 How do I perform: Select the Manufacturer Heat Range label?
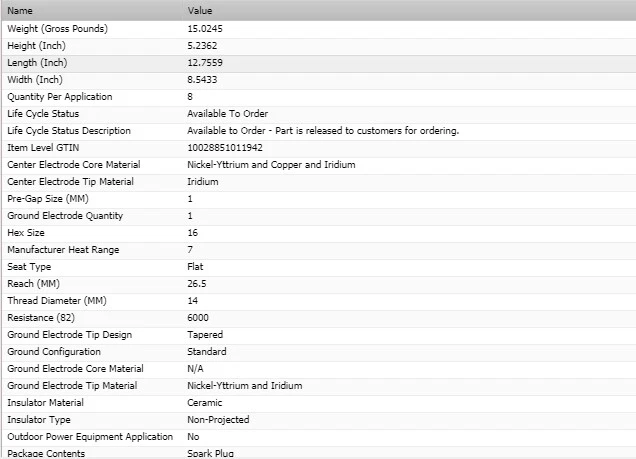[64, 250]
